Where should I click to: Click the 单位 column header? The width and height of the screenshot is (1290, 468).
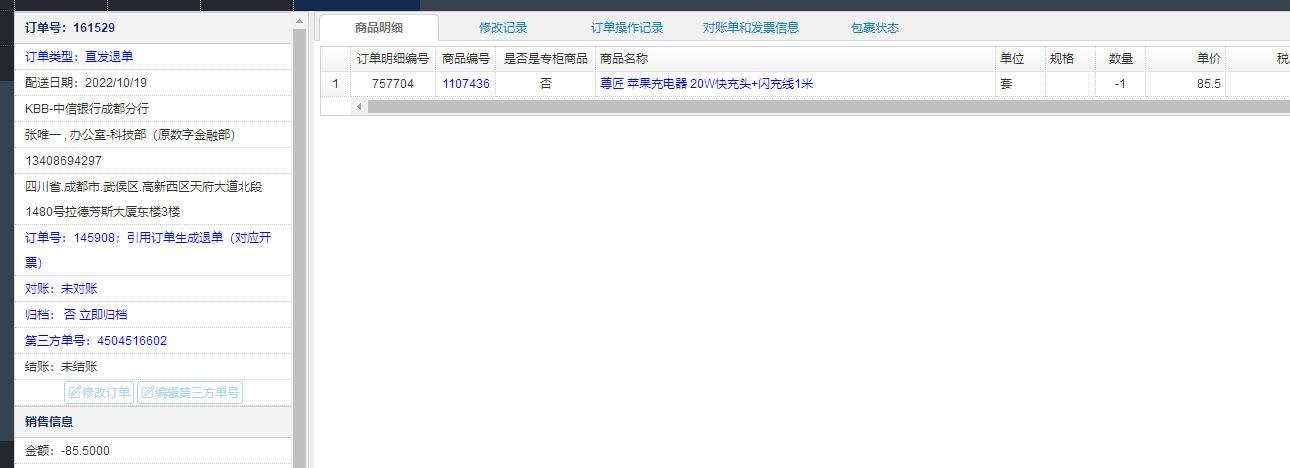pyautogui.click(x=1020, y=59)
